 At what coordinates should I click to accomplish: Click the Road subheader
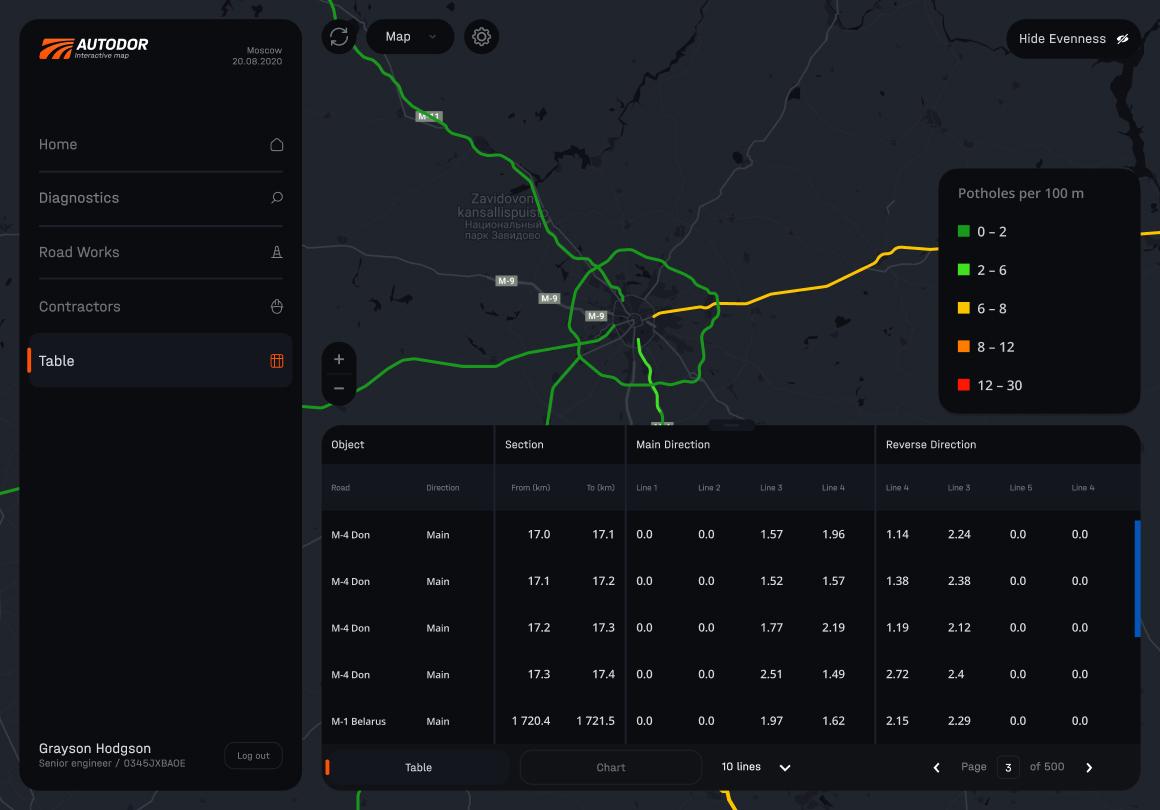(x=340, y=487)
